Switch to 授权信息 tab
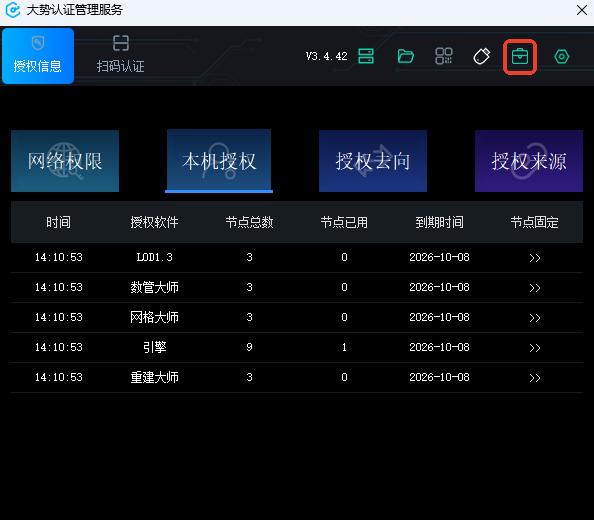Screen dimensions: 594x520 (38, 56)
